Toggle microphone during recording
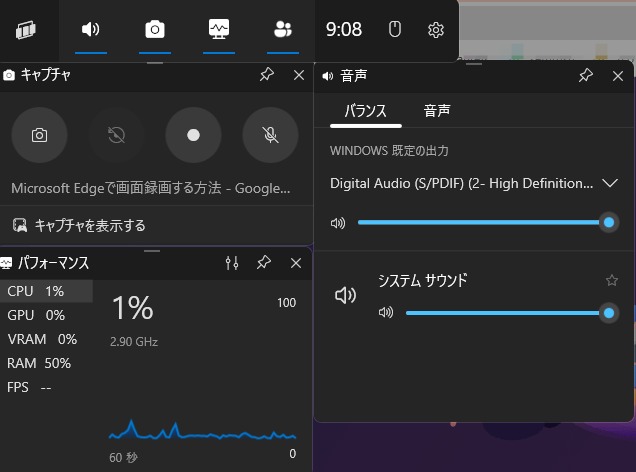 [270, 135]
